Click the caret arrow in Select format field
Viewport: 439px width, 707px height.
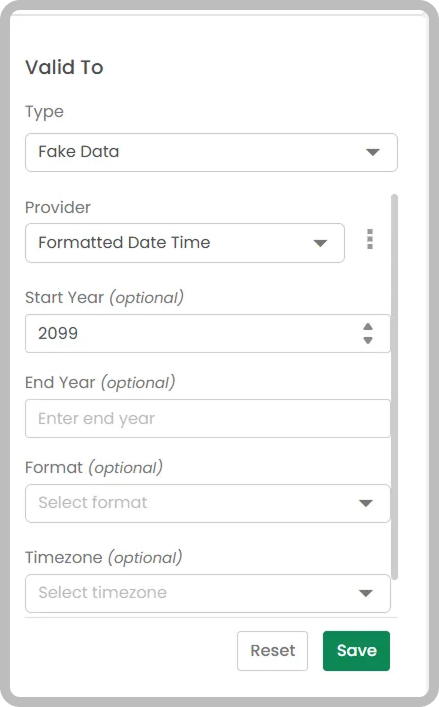click(x=366, y=503)
